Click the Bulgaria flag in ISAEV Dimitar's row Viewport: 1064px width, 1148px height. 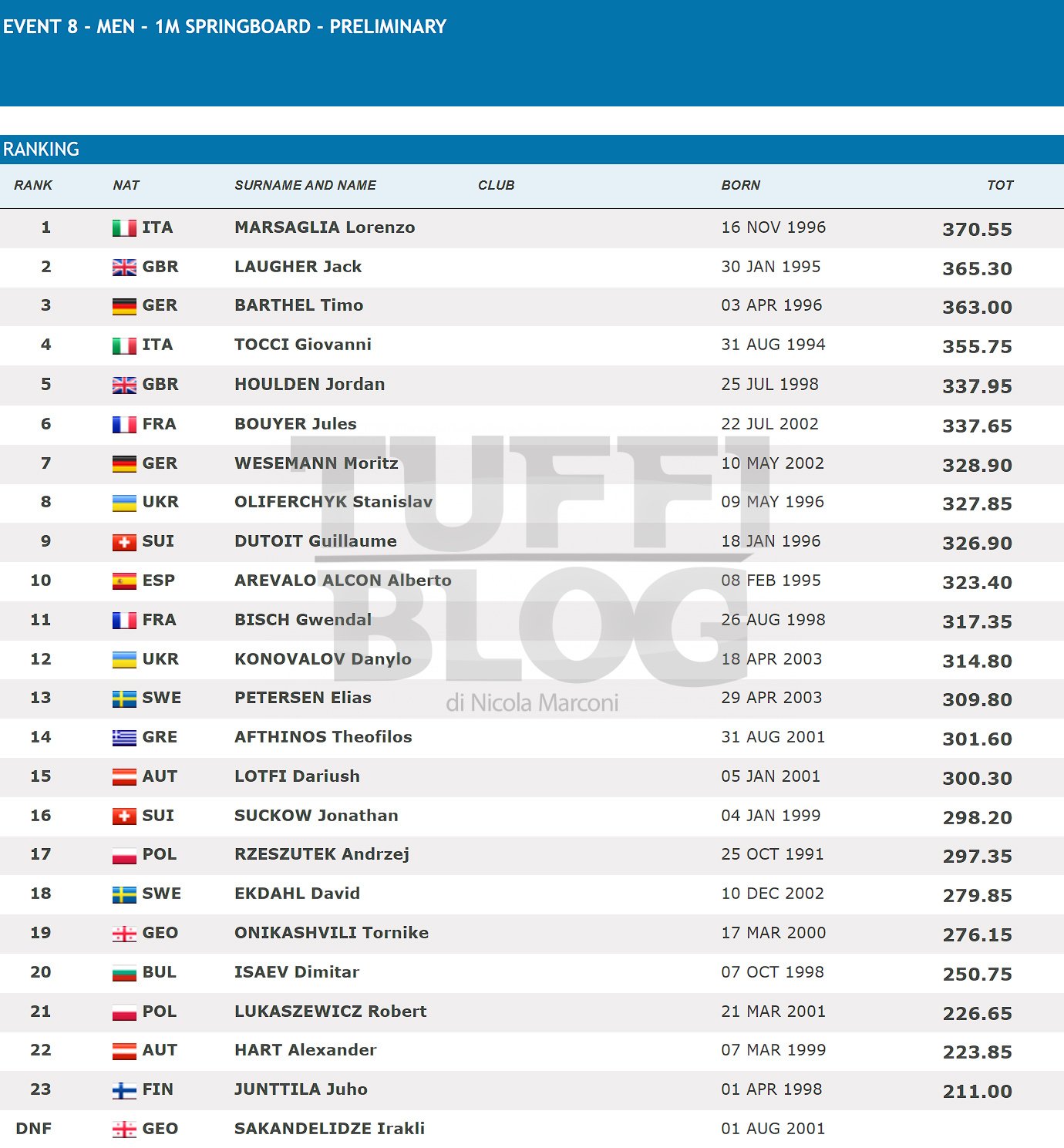tap(124, 973)
